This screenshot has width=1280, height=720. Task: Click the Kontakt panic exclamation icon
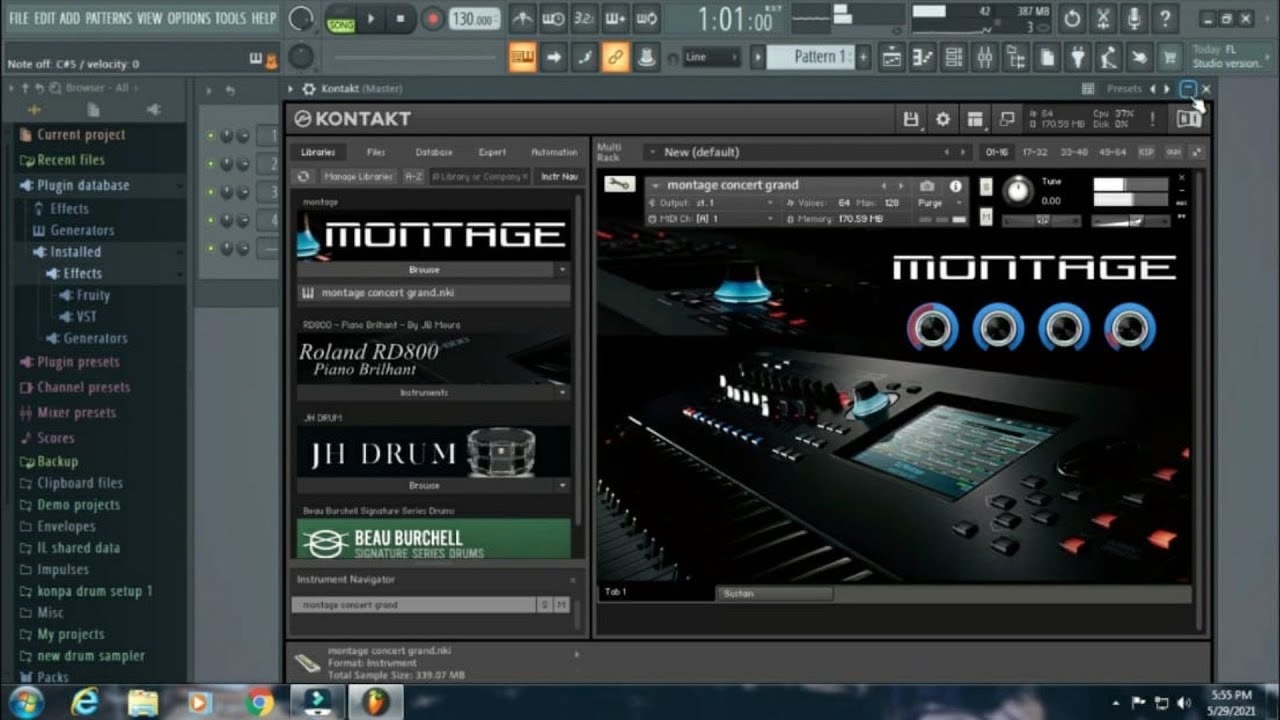point(1153,119)
